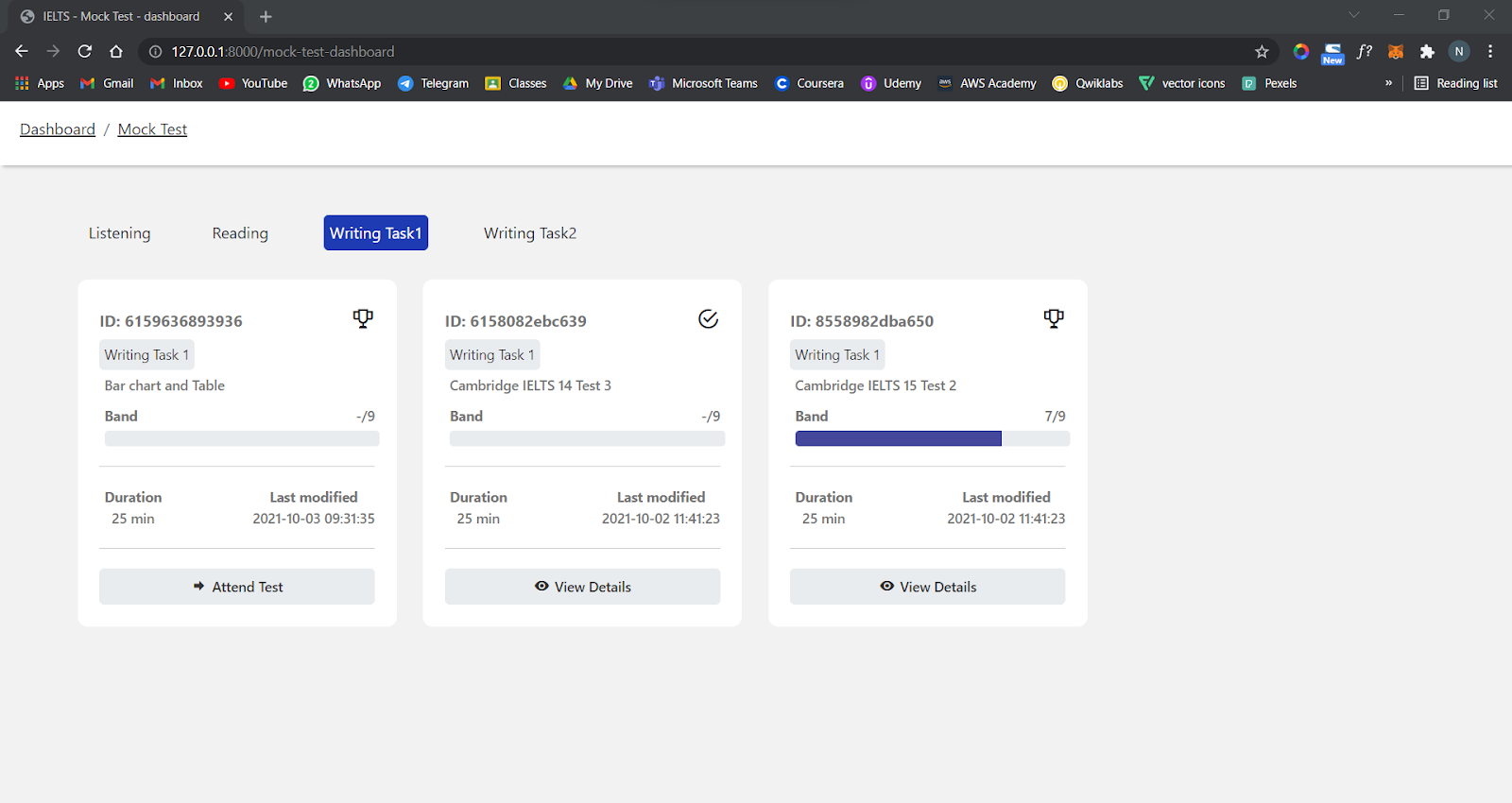Bookmark this page with the star icon

1262,52
